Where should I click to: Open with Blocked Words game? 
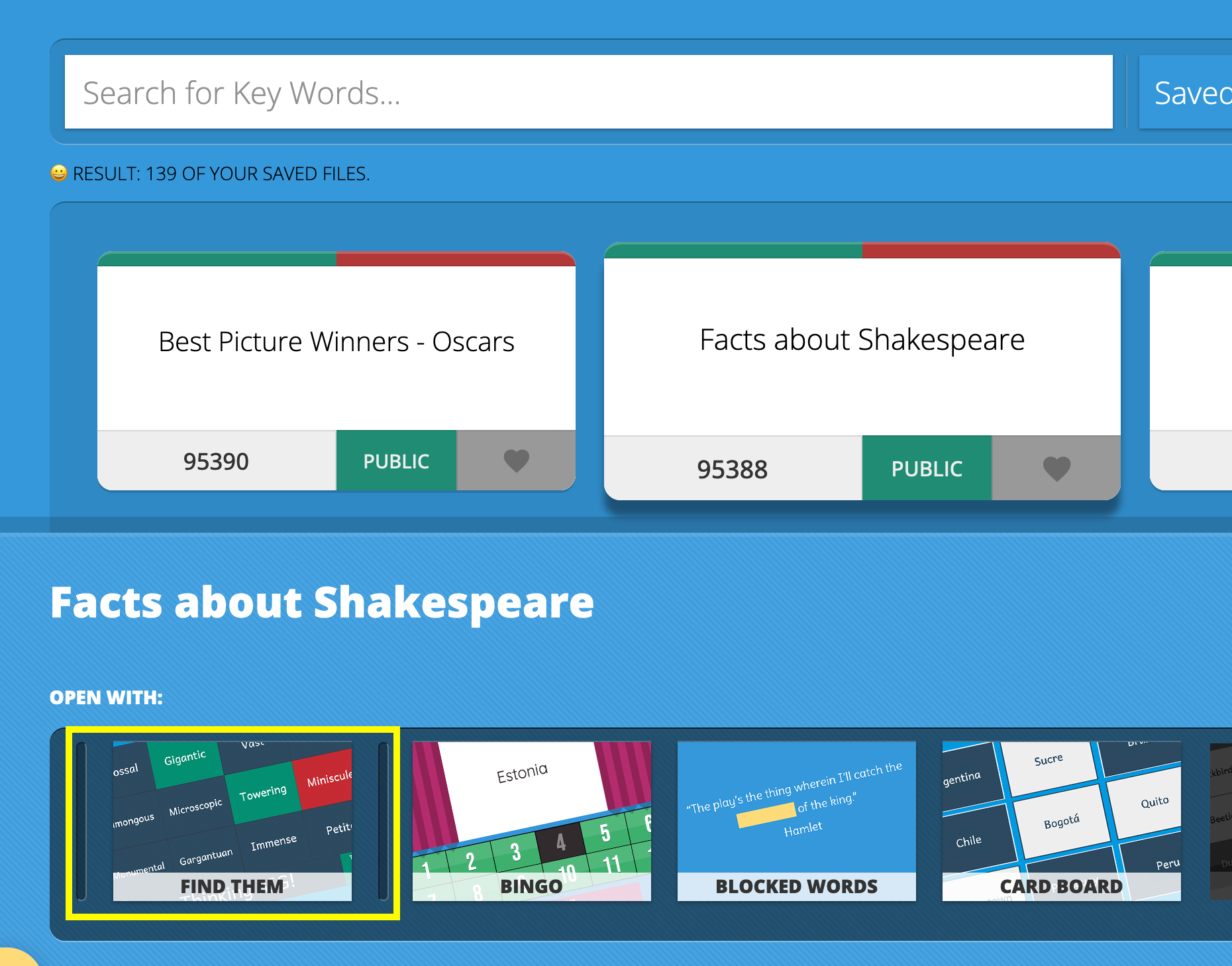point(797,822)
